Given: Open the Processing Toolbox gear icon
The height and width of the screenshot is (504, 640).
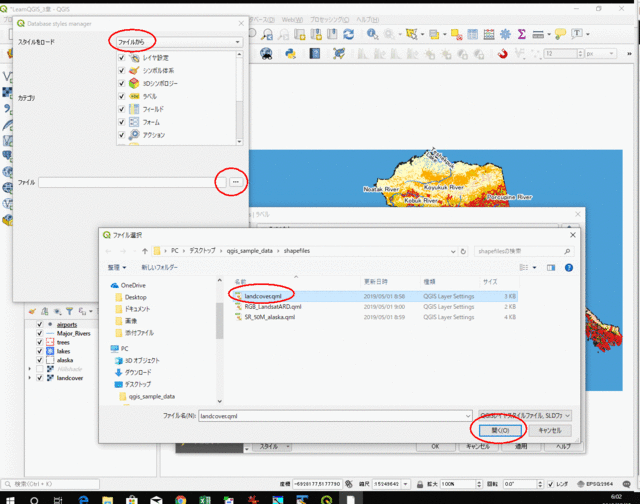Looking at the screenshot, I should [x=505, y=34].
